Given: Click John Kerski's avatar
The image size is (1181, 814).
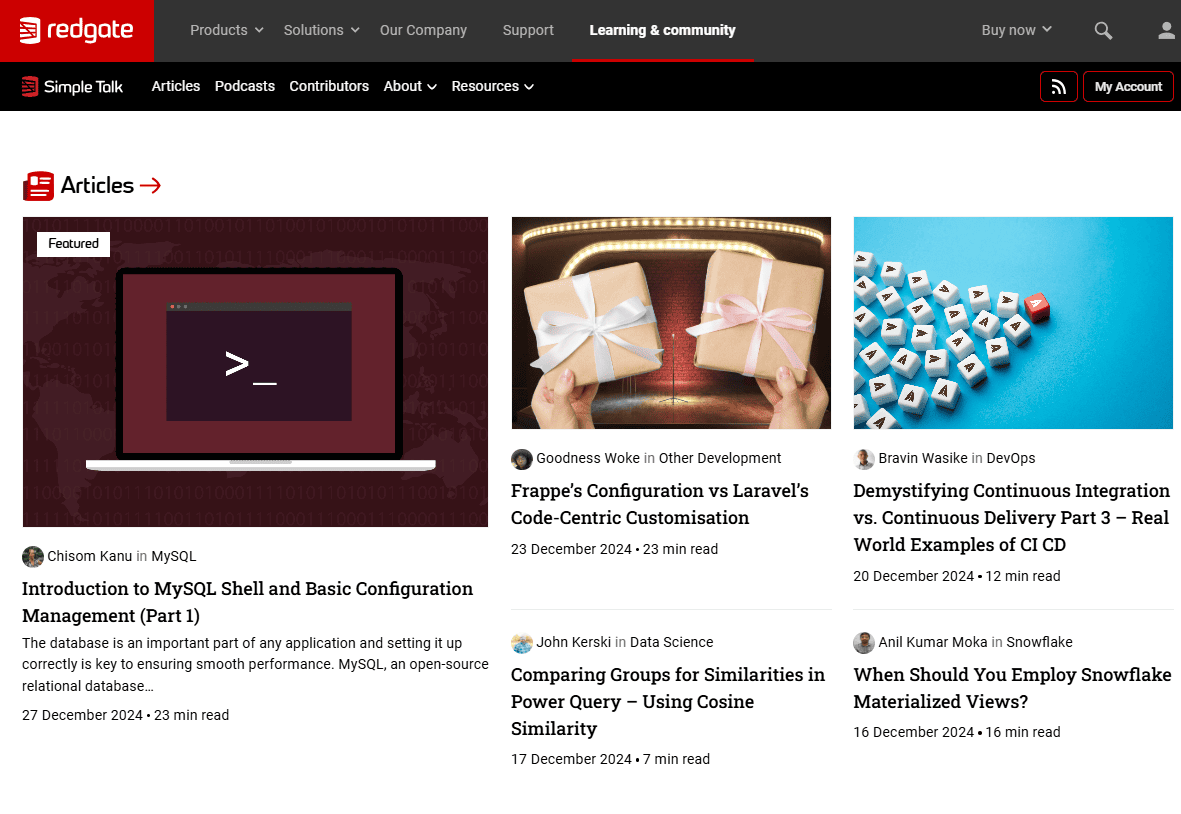Looking at the screenshot, I should click(x=521, y=642).
